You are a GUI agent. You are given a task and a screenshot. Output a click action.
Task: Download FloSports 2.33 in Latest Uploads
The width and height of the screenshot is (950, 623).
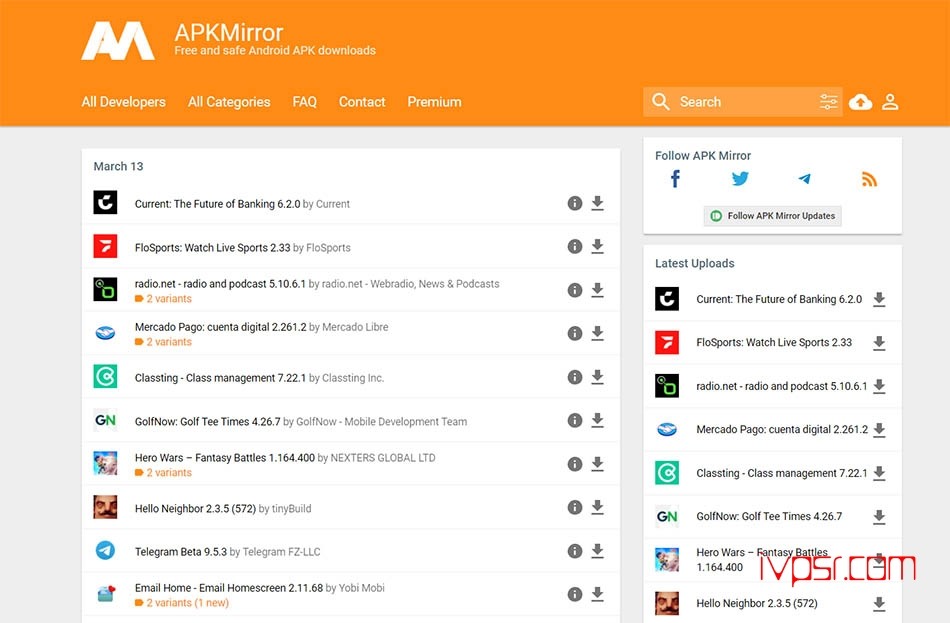click(x=879, y=343)
